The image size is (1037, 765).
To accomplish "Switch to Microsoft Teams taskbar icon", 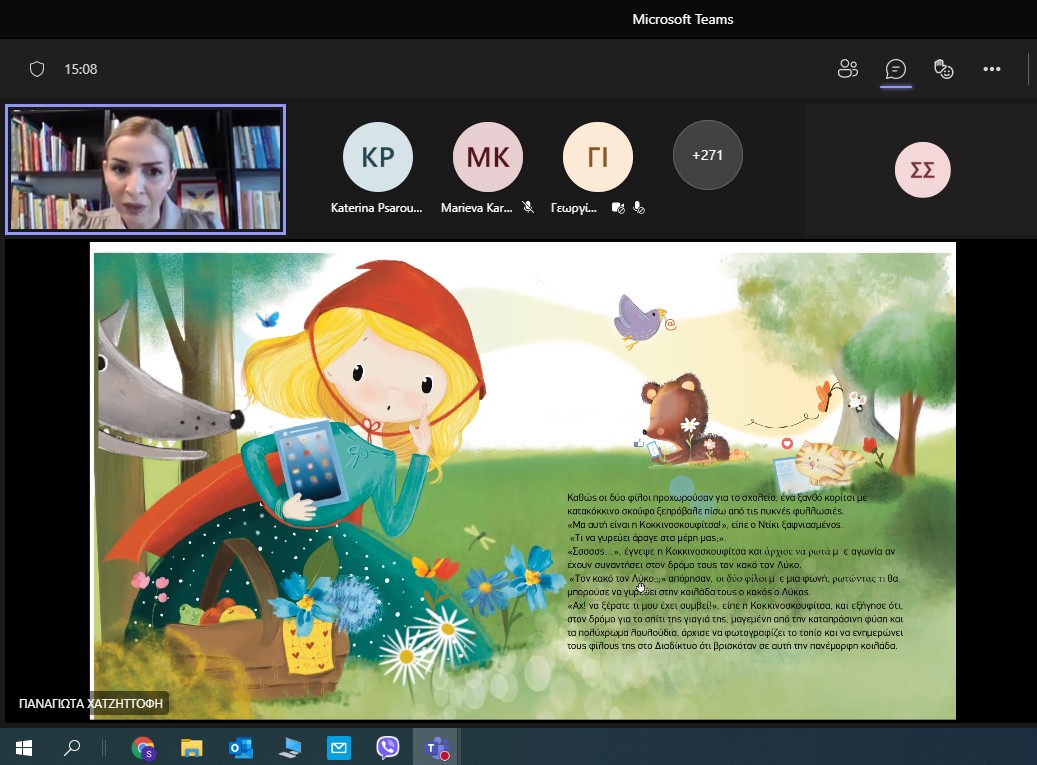I will pos(436,748).
